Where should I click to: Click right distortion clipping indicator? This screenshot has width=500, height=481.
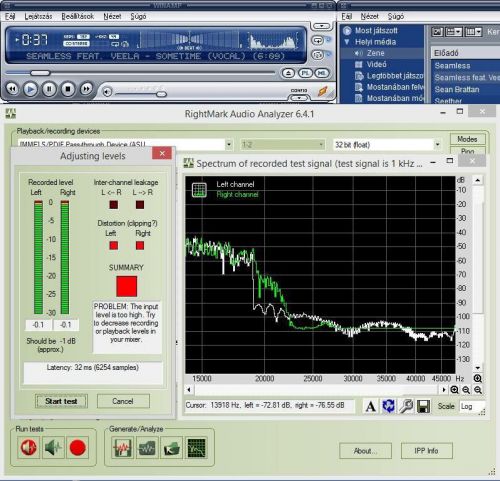[140, 246]
